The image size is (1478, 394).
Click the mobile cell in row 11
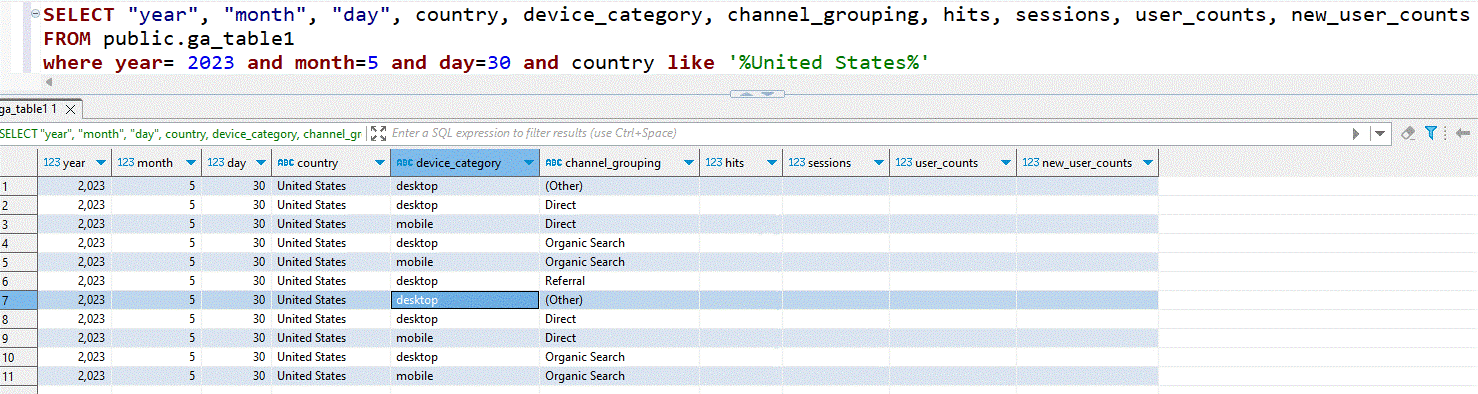point(465,376)
